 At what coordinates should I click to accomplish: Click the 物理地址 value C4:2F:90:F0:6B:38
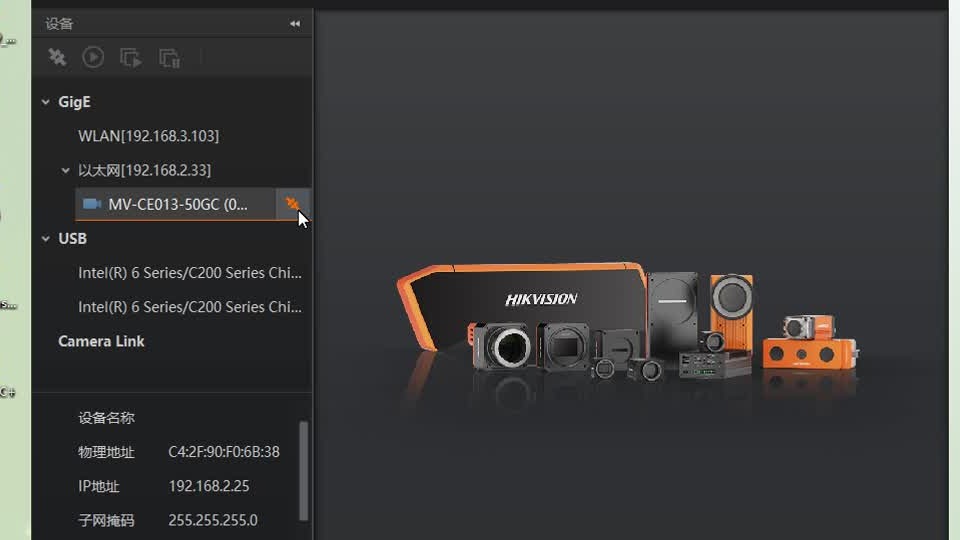224,452
